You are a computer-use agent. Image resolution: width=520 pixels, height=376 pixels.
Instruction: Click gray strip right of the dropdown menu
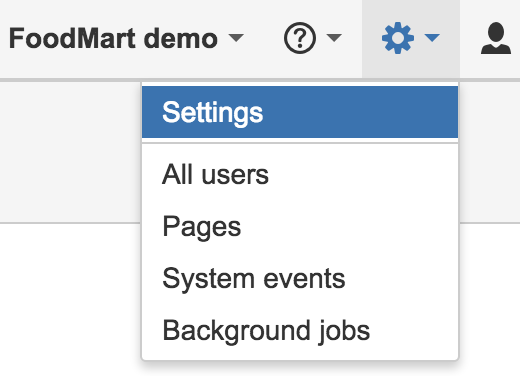(x=490, y=152)
